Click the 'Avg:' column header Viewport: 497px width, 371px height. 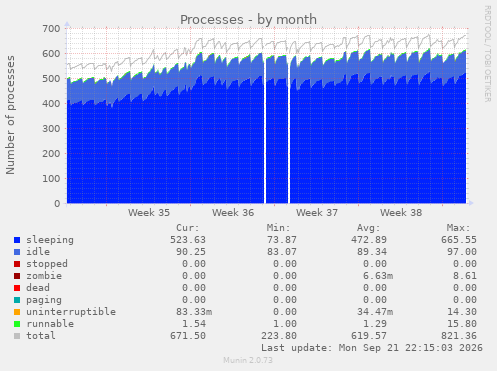pyautogui.click(x=368, y=228)
